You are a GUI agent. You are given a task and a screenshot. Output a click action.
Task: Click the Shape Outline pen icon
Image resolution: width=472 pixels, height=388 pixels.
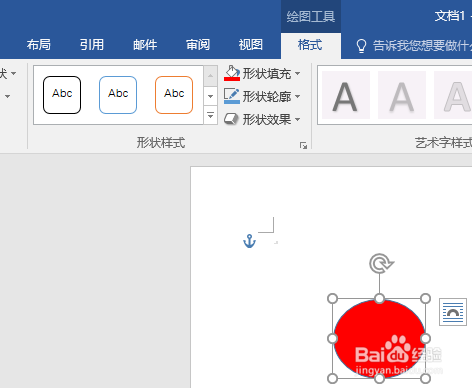pyautogui.click(x=232, y=96)
